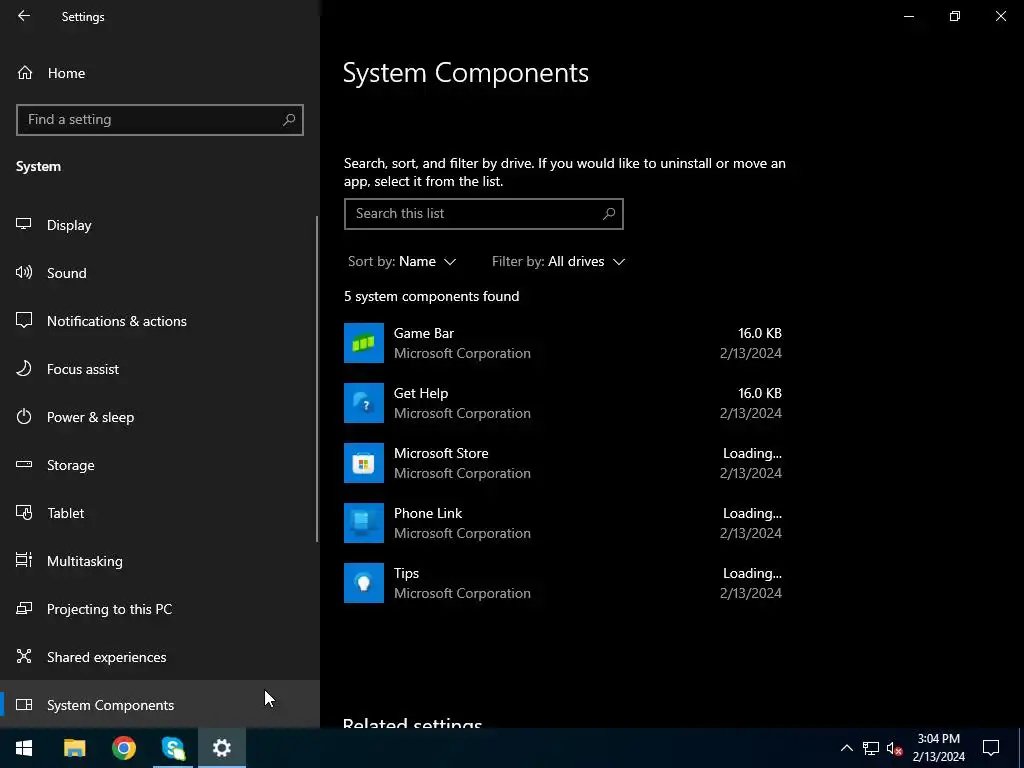
Task: Click the network tray icon
Action: 871,748
